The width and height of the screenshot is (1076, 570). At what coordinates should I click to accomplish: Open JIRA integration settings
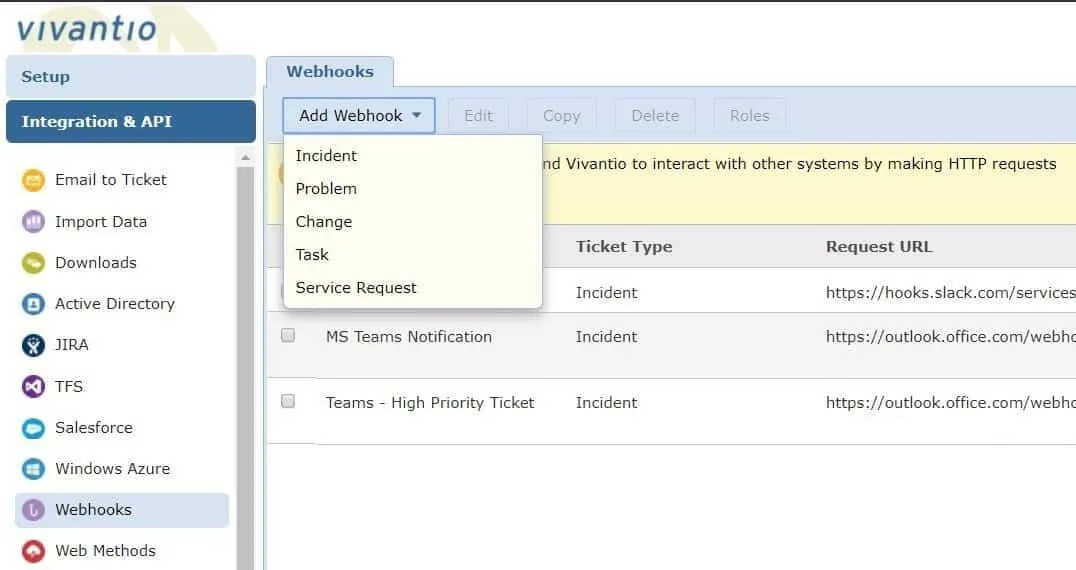71,345
